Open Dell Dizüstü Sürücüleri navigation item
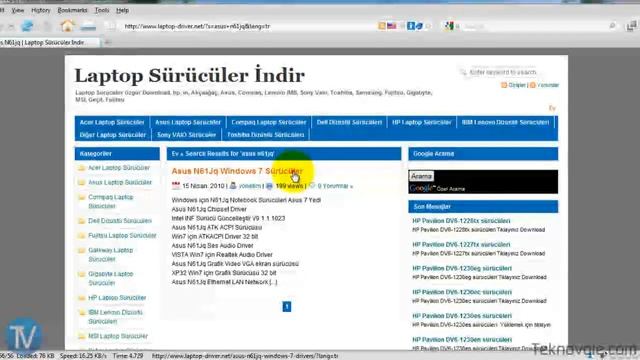Image resolution: width=640 pixels, height=360 pixels. 349,122
